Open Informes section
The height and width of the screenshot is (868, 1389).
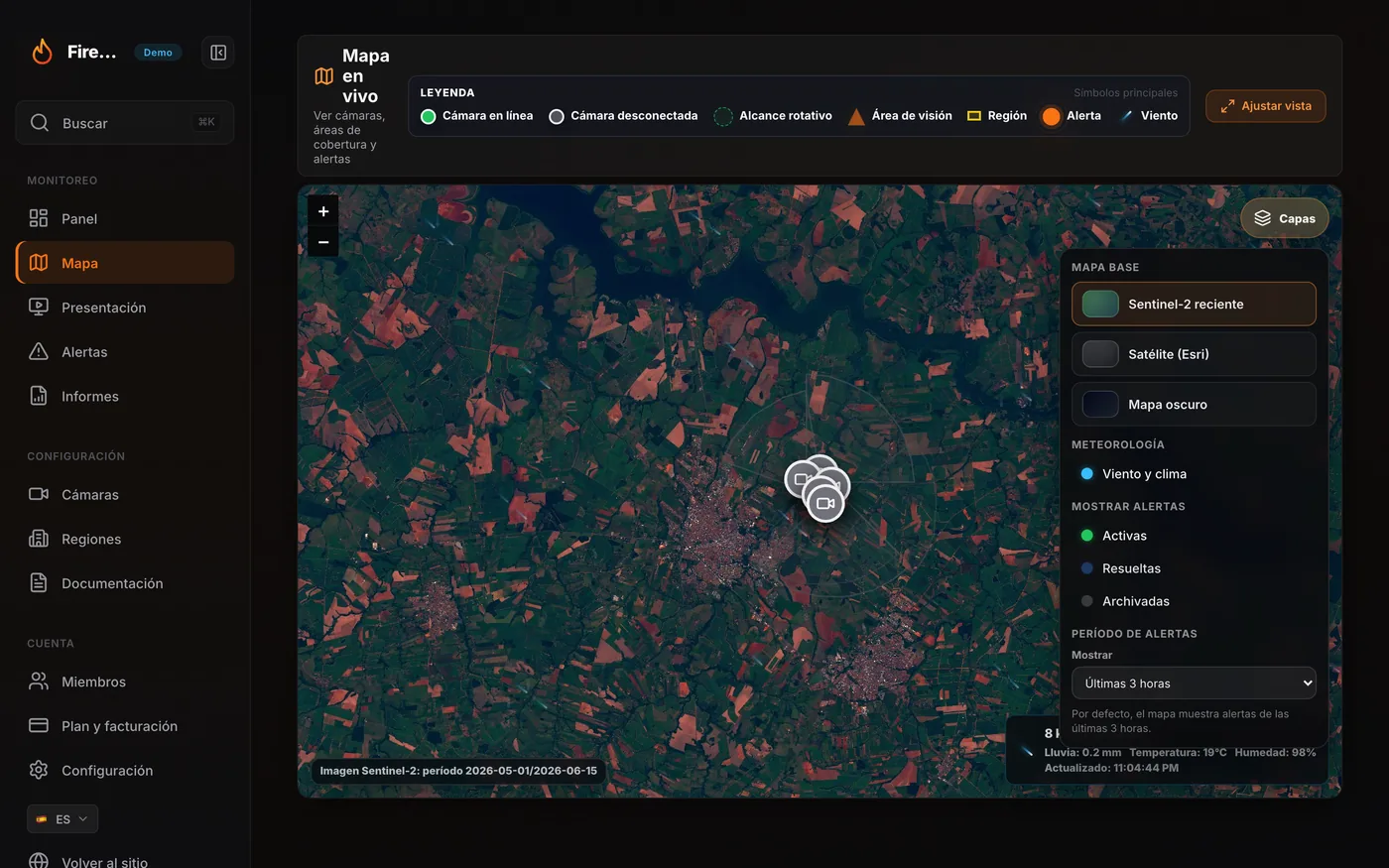pyautogui.click(x=125, y=396)
